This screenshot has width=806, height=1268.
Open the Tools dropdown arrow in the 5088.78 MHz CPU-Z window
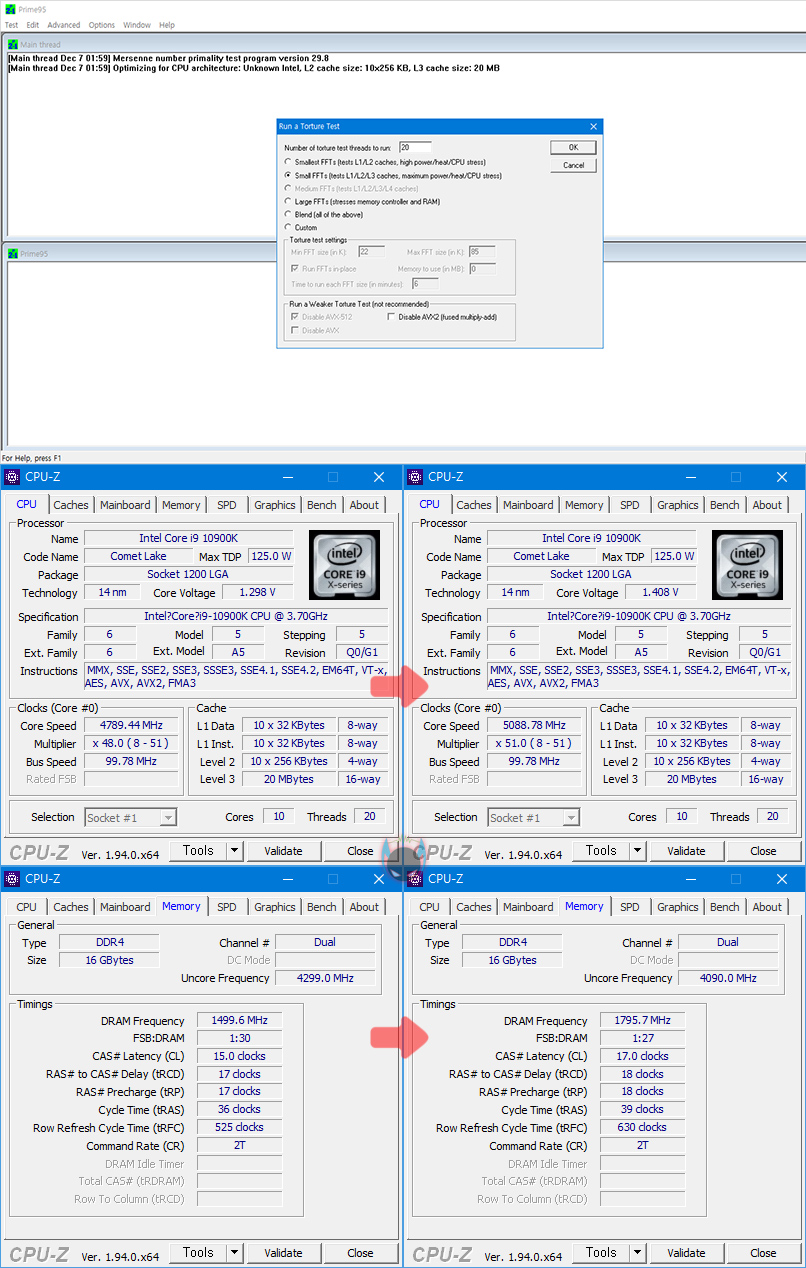tap(638, 851)
